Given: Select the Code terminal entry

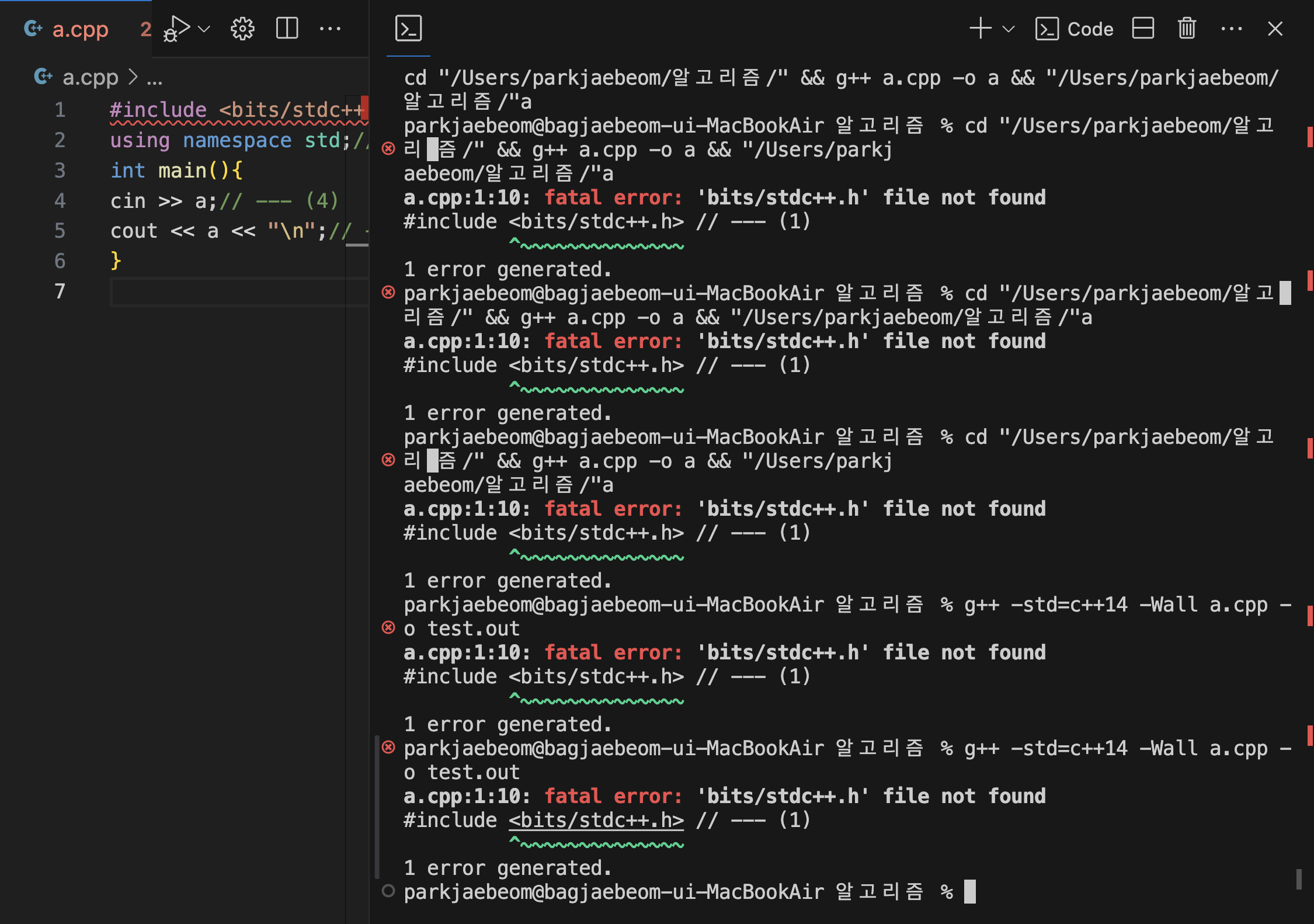Looking at the screenshot, I should click(x=1074, y=29).
